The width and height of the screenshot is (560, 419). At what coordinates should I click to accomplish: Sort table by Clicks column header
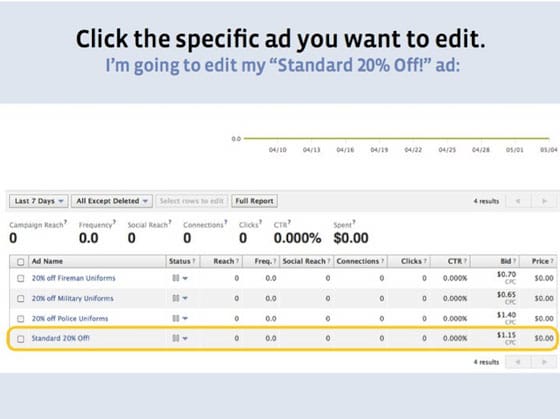click(x=411, y=261)
